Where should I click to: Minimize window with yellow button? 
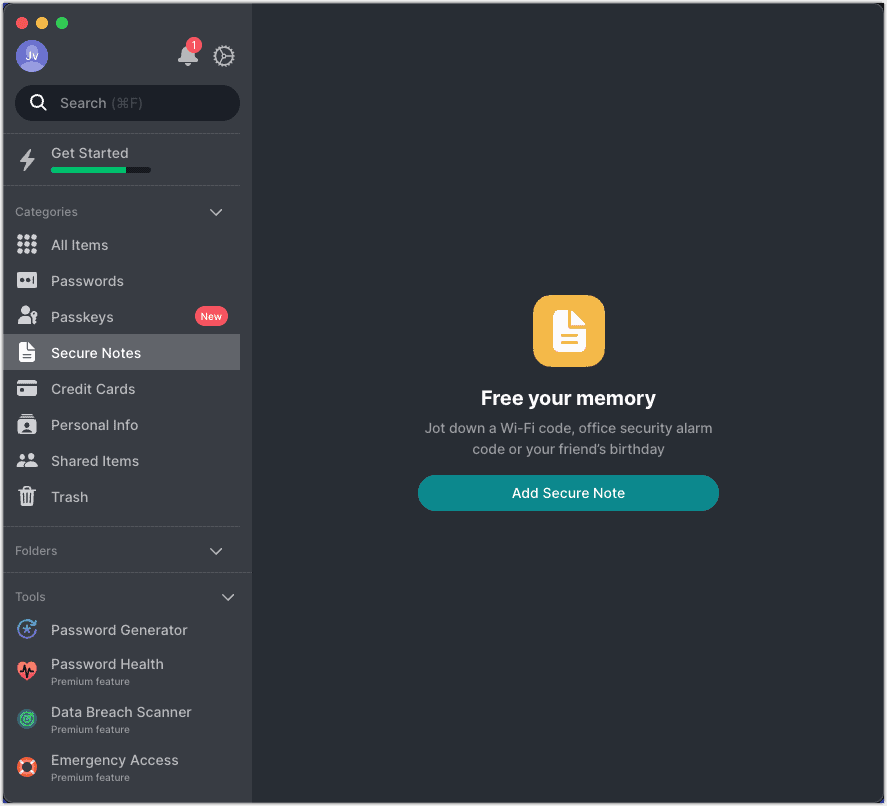[x=42, y=23]
